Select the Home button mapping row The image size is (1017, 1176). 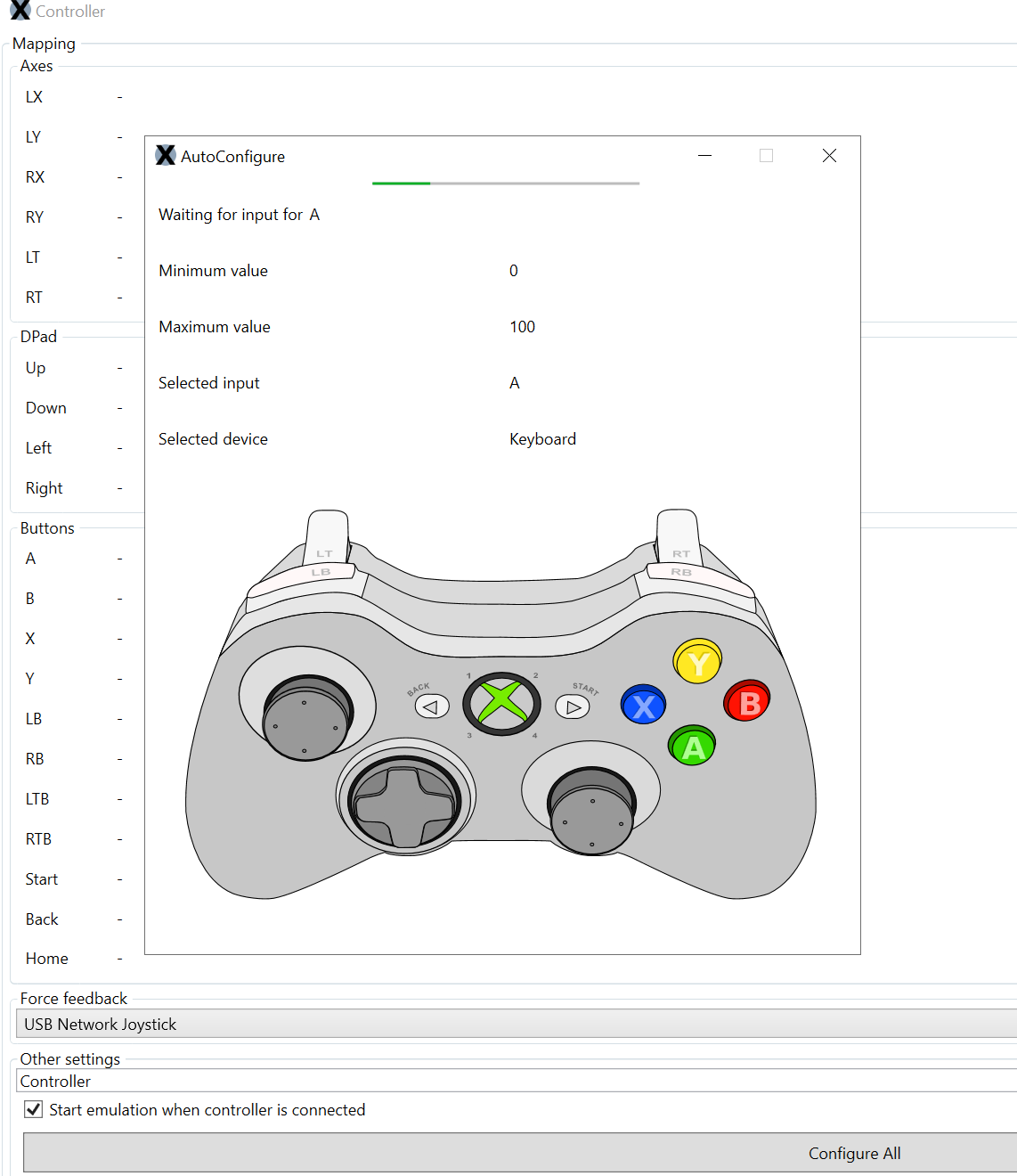pyautogui.click(x=76, y=958)
